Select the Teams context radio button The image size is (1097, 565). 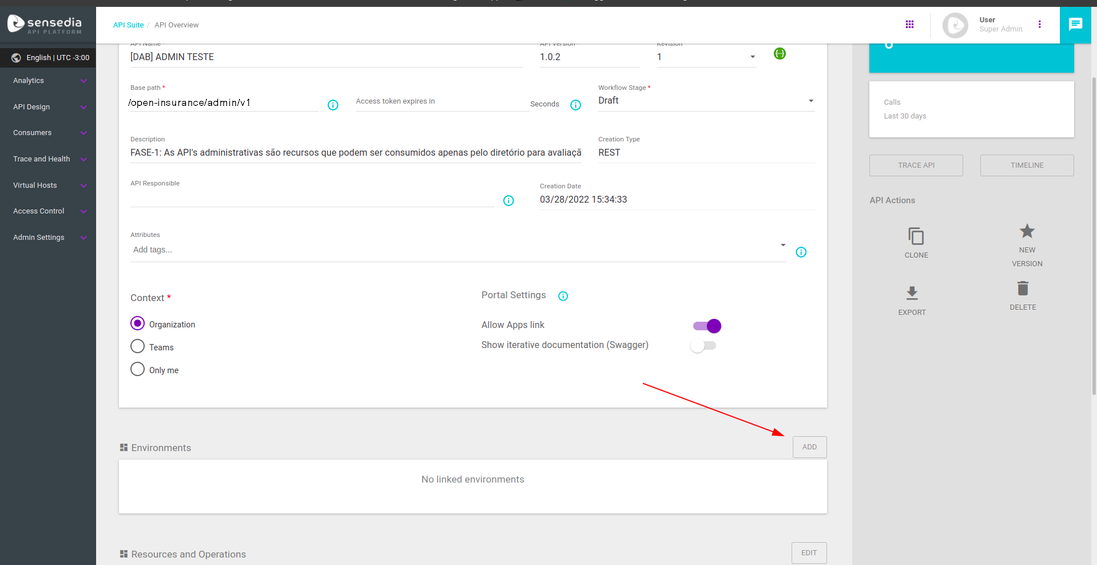point(138,346)
